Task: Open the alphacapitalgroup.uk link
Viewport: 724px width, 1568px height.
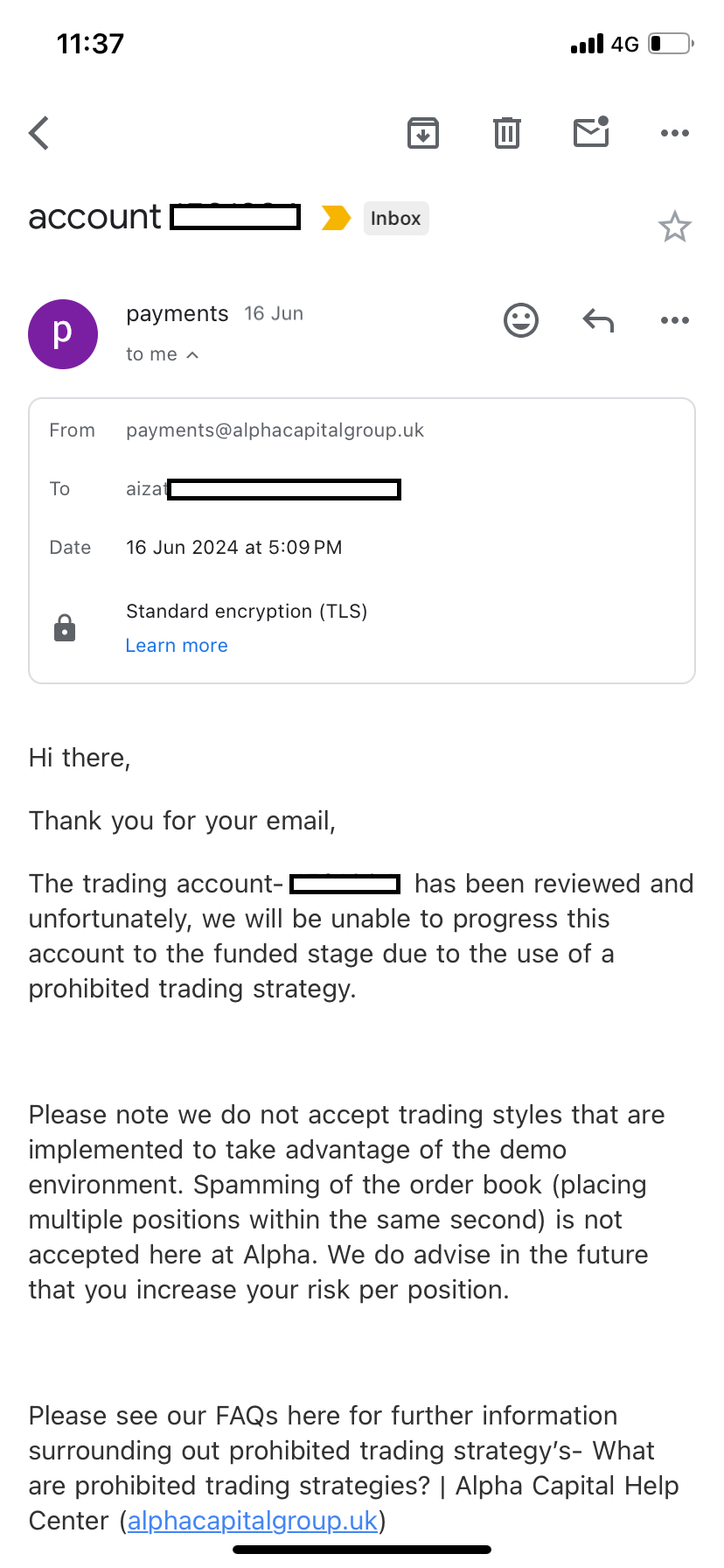Action: tap(253, 1521)
